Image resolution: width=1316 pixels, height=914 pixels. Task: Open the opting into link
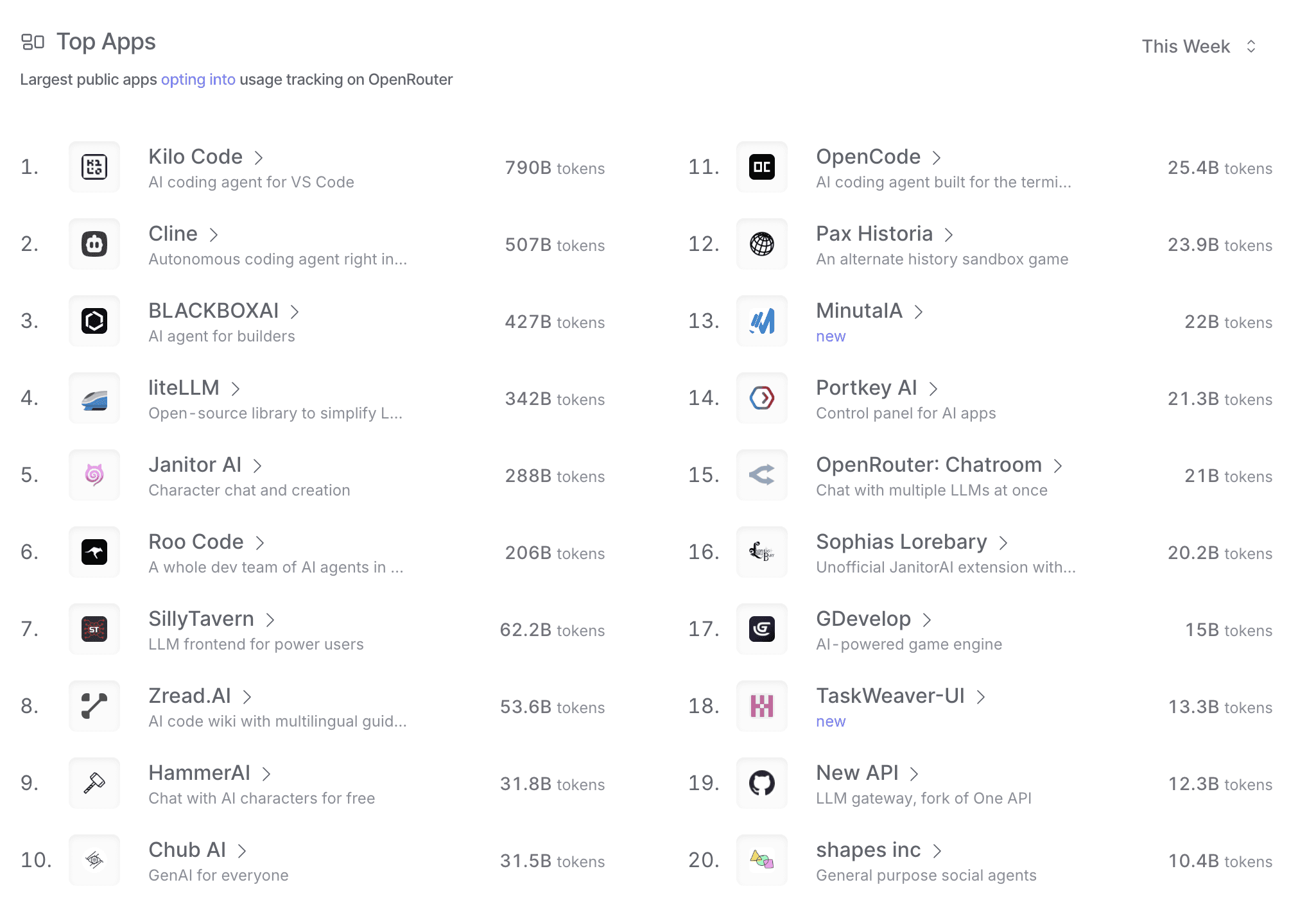tap(198, 79)
